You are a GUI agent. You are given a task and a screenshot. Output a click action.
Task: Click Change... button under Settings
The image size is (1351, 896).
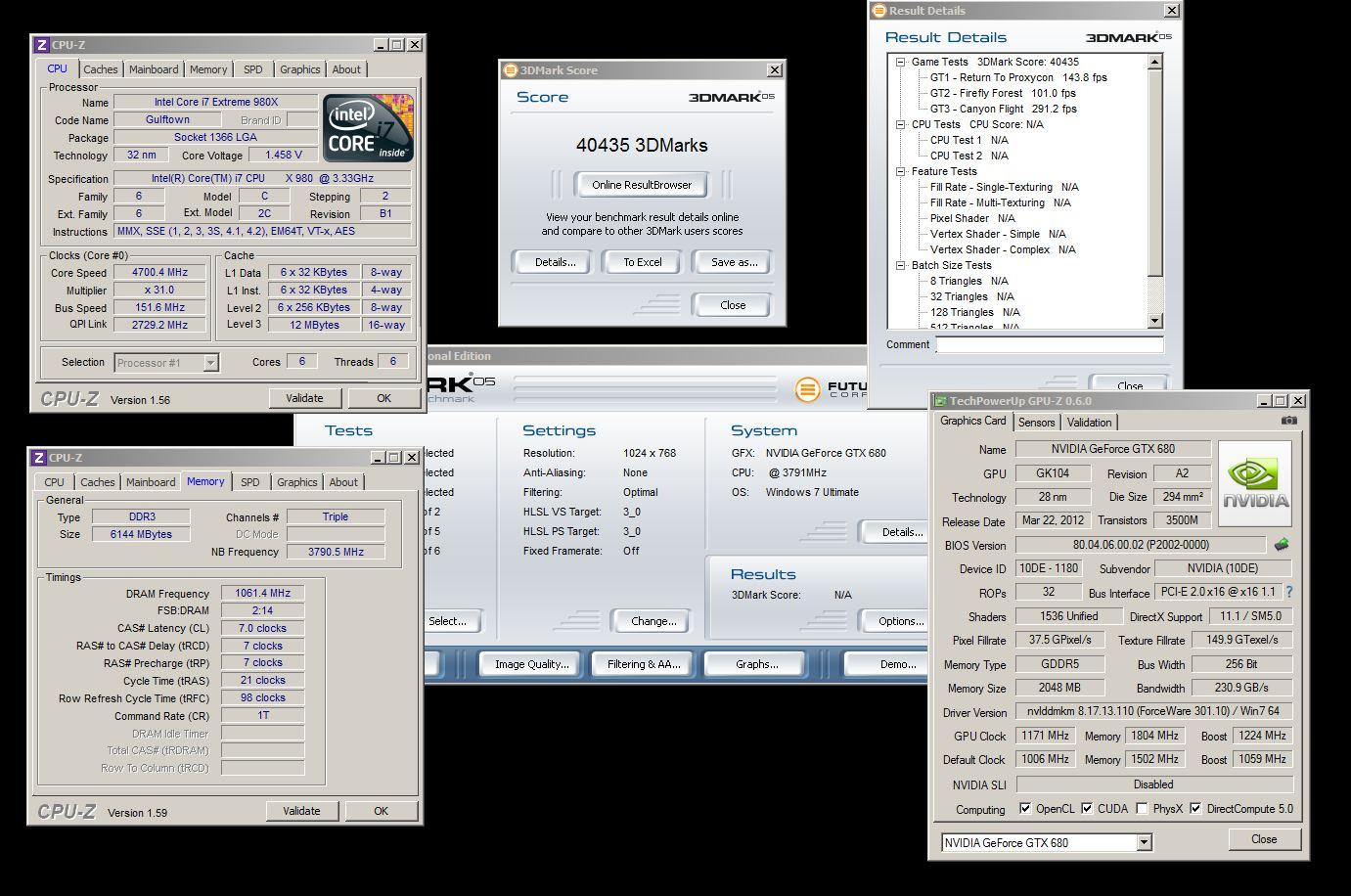[653, 621]
